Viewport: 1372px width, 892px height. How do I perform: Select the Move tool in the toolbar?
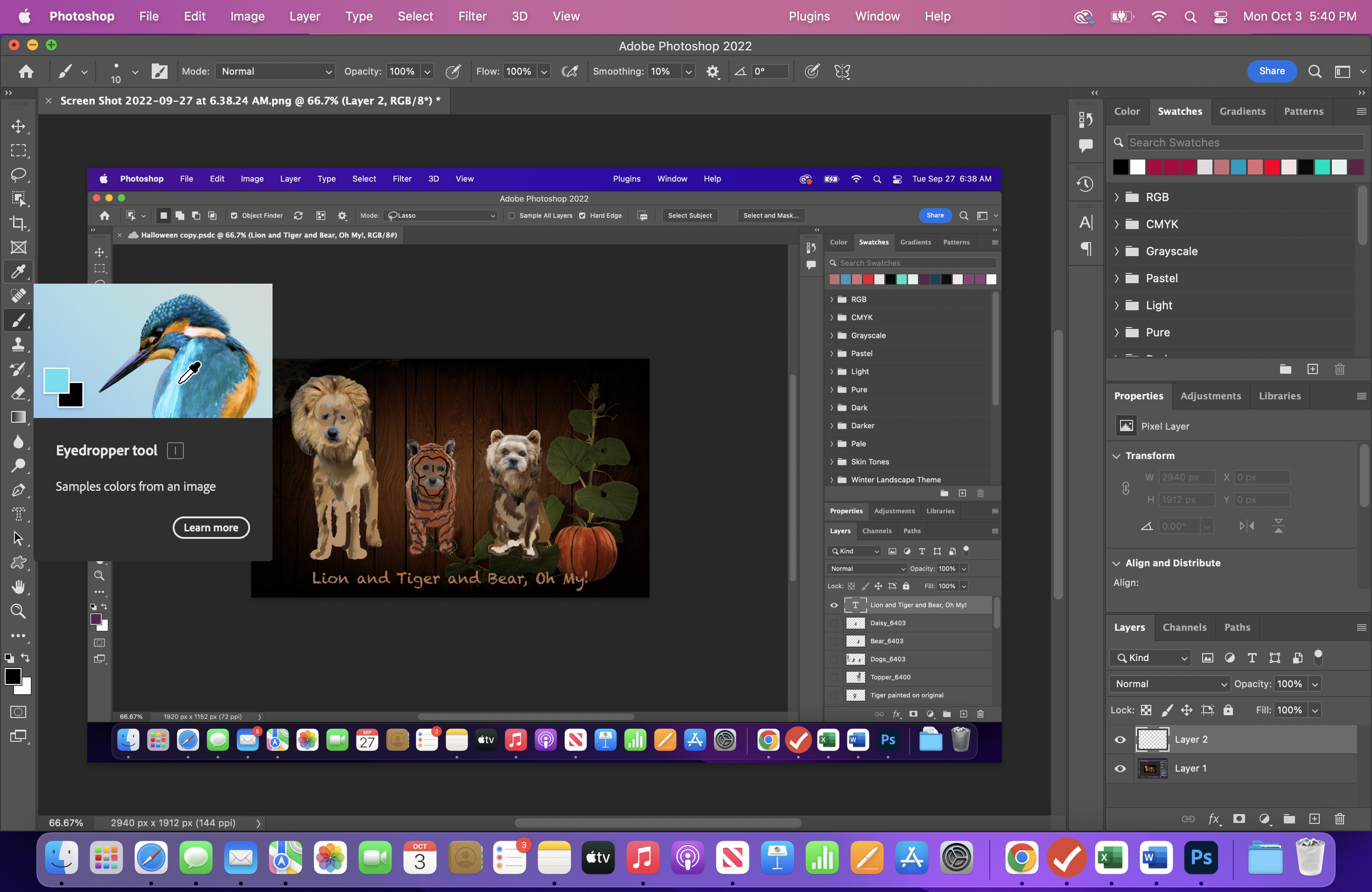[x=19, y=127]
